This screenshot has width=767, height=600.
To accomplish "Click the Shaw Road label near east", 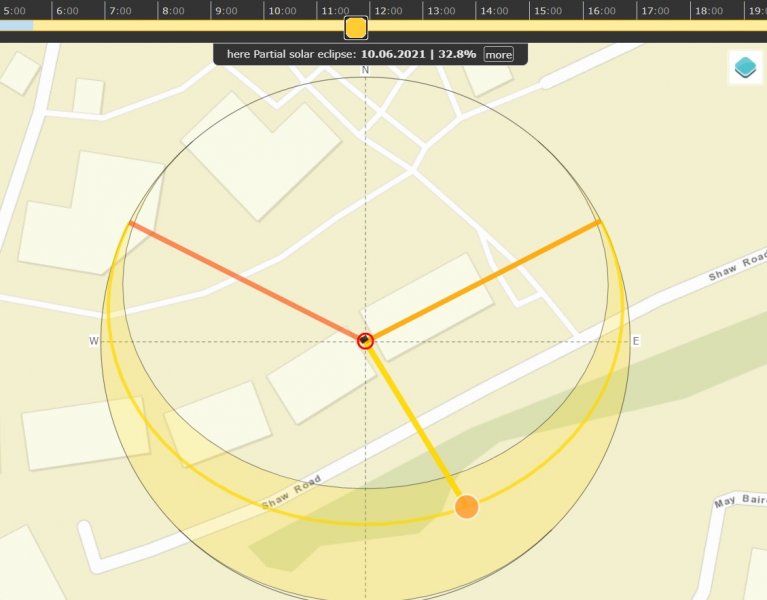I will 732,269.
